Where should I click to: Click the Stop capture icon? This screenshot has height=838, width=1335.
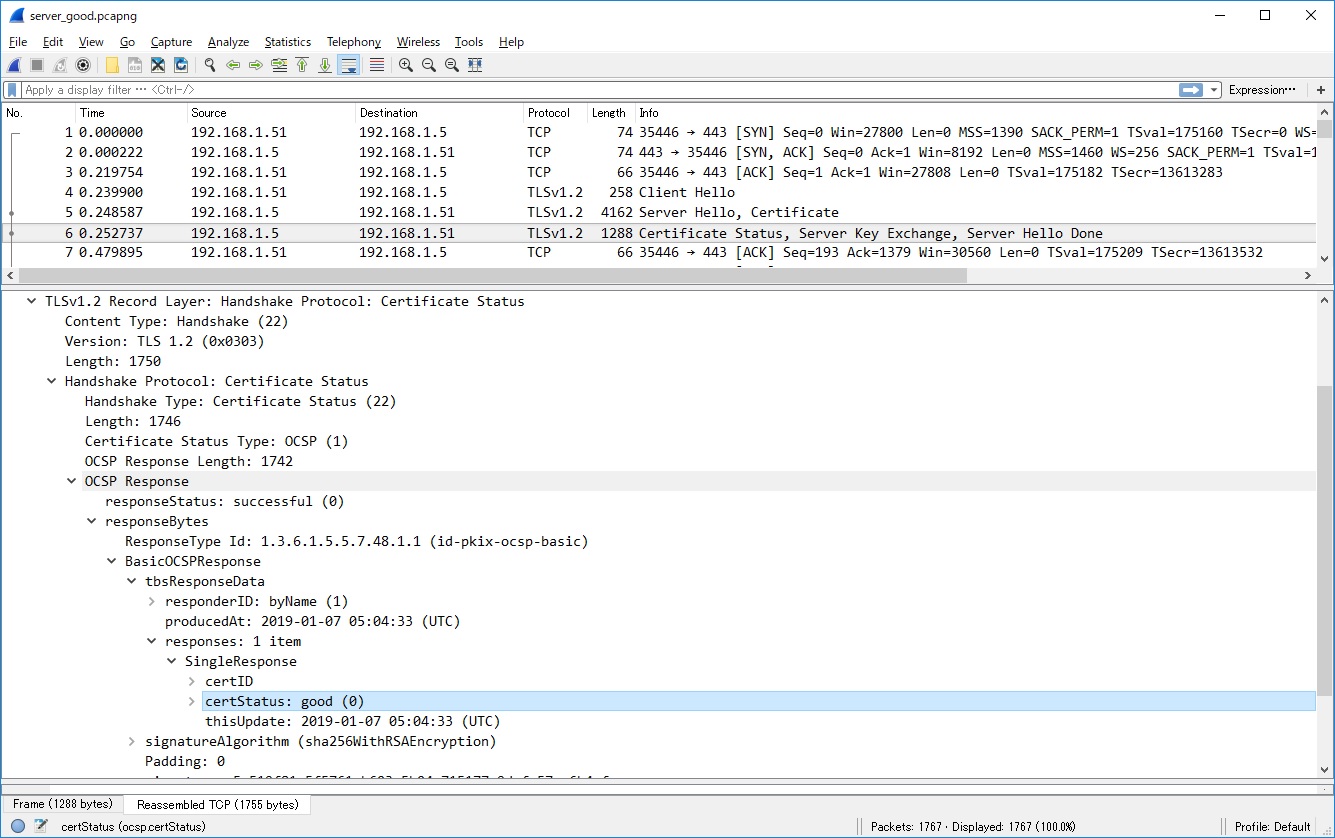[x=35, y=64]
